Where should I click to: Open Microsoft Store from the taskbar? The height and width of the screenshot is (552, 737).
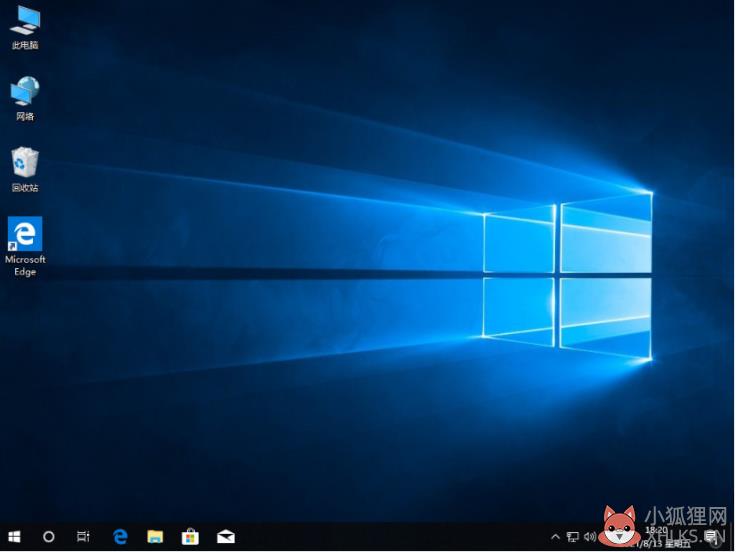coord(190,536)
